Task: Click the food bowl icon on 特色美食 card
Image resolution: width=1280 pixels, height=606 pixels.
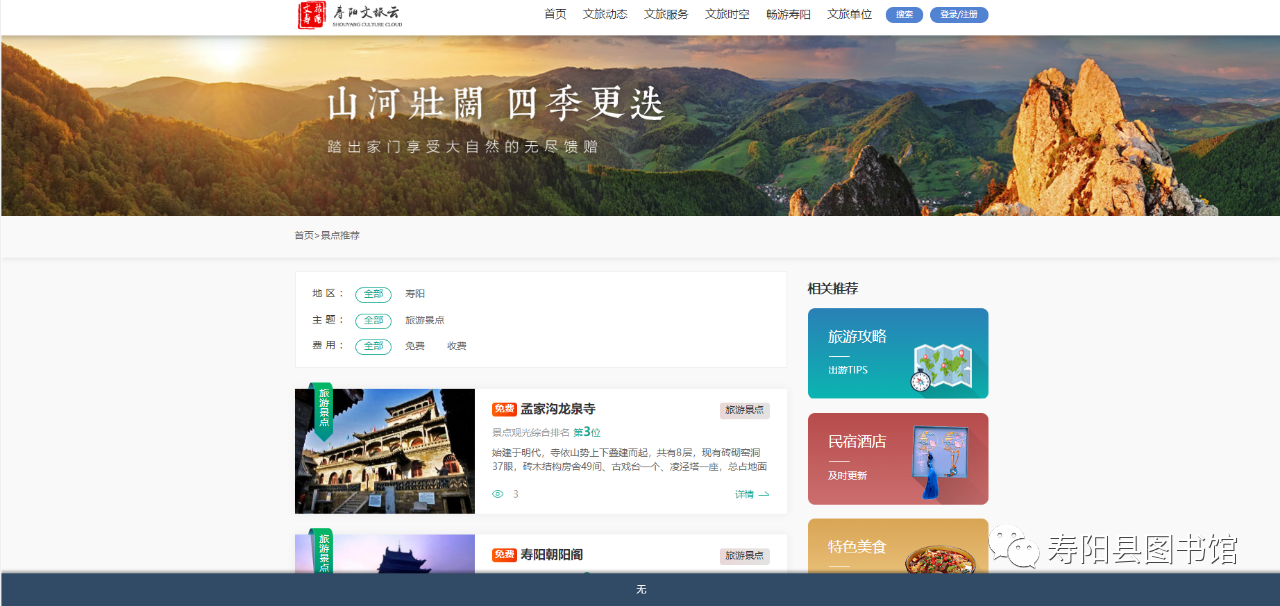Action: [940, 560]
